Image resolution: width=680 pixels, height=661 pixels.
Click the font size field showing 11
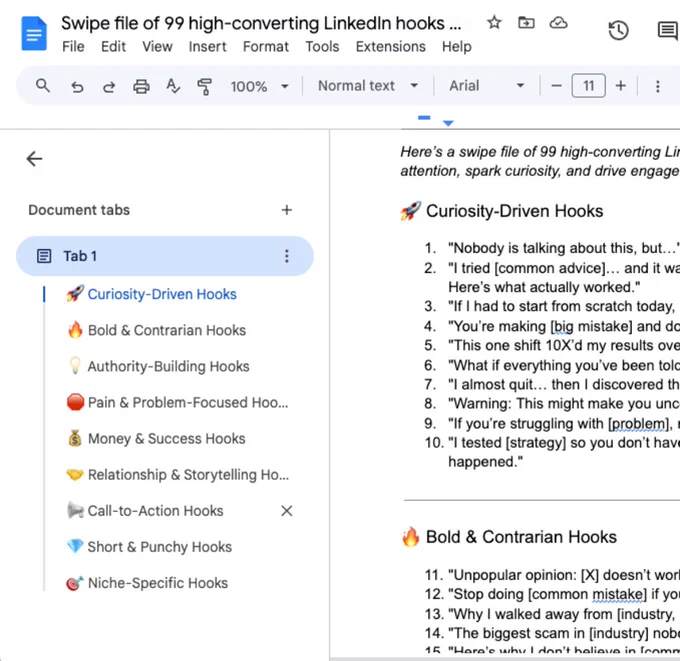(x=588, y=85)
